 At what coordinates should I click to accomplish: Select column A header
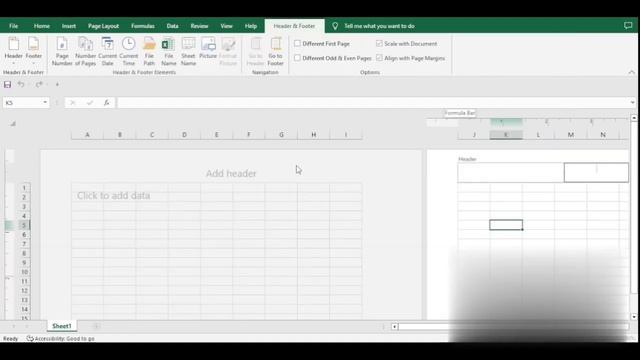point(87,135)
